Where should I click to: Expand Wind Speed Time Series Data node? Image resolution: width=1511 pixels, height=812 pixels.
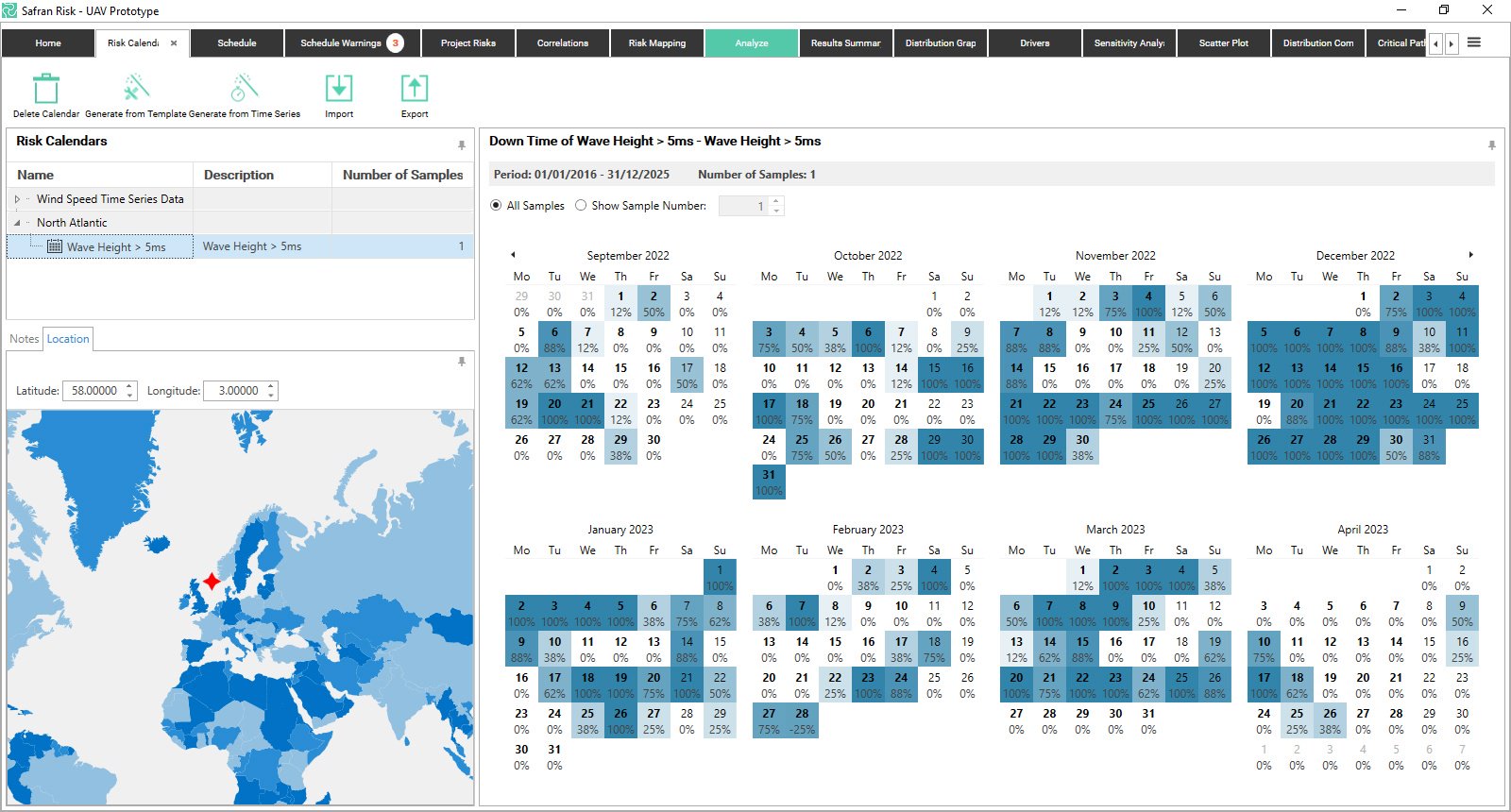[17, 199]
